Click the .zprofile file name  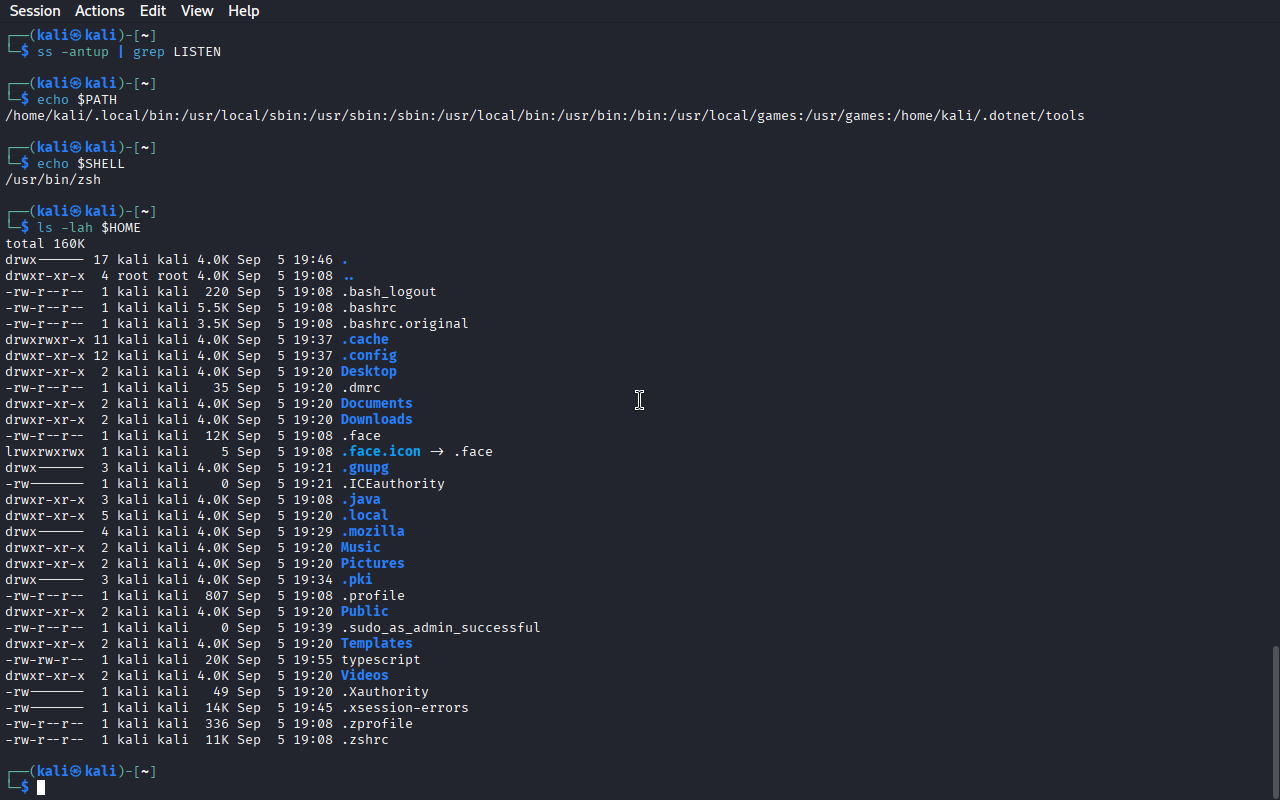(x=377, y=723)
